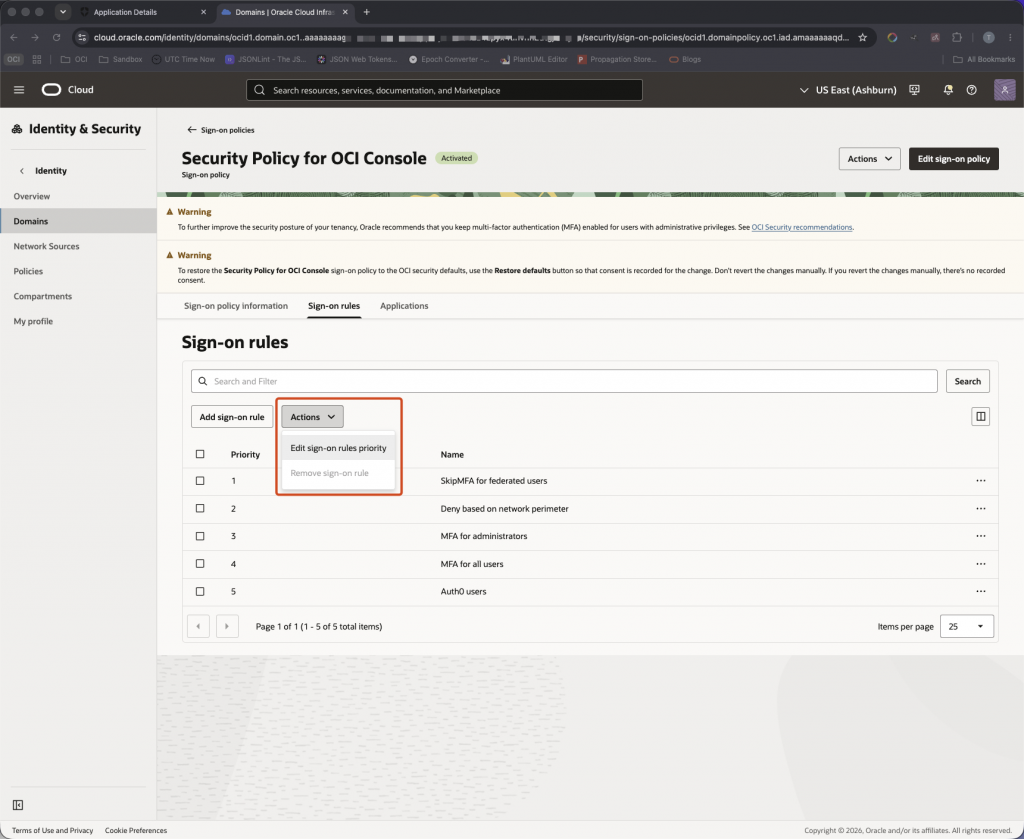Switch to Sign-on policy information tab
The image size is (1024, 839).
pyautogui.click(x=236, y=306)
